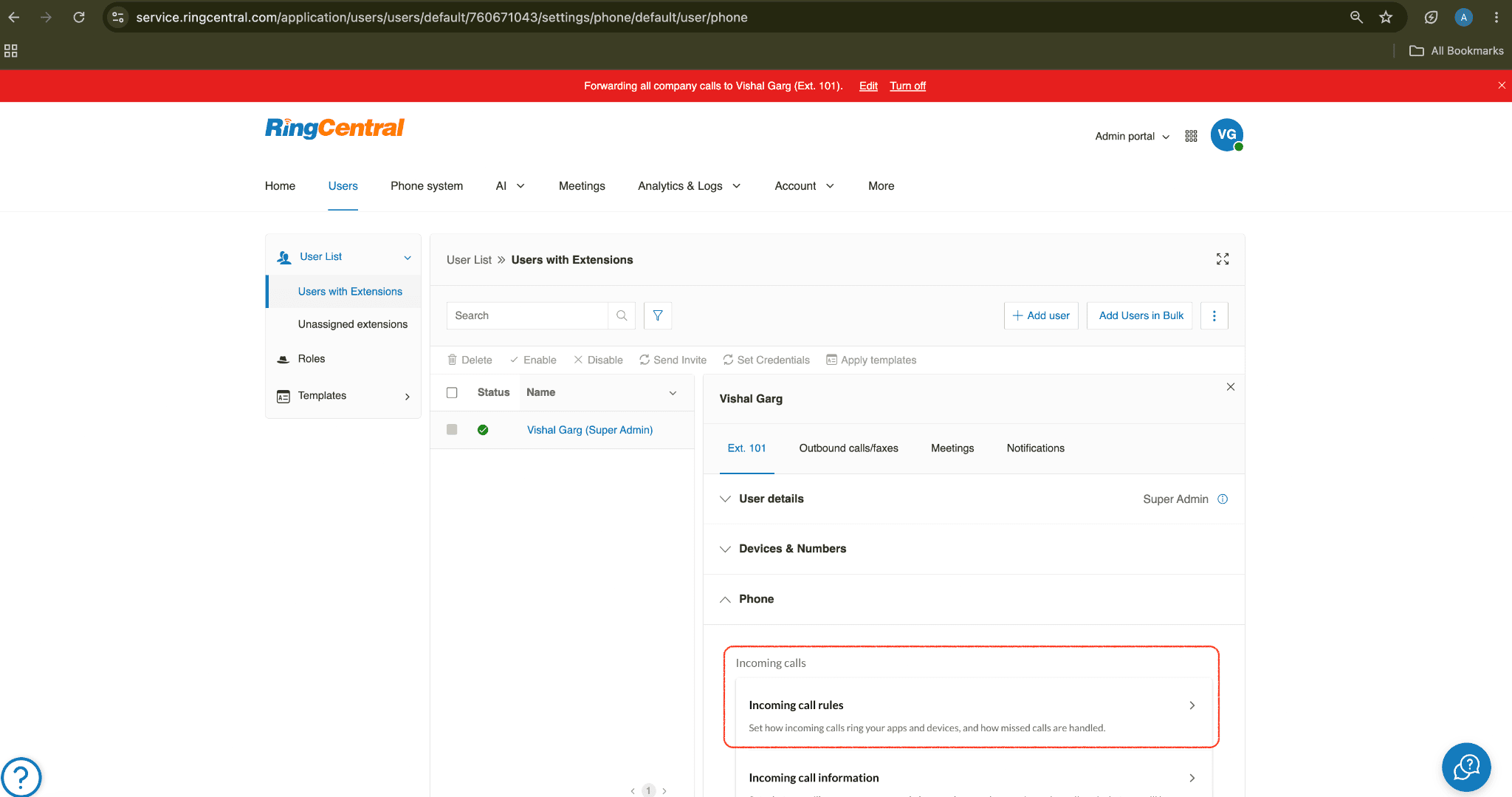Image resolution: width=1512 pixels, height=797 pixels.
Task: Switch to the Meetings tab in user panel
Action: pos(952,448)
